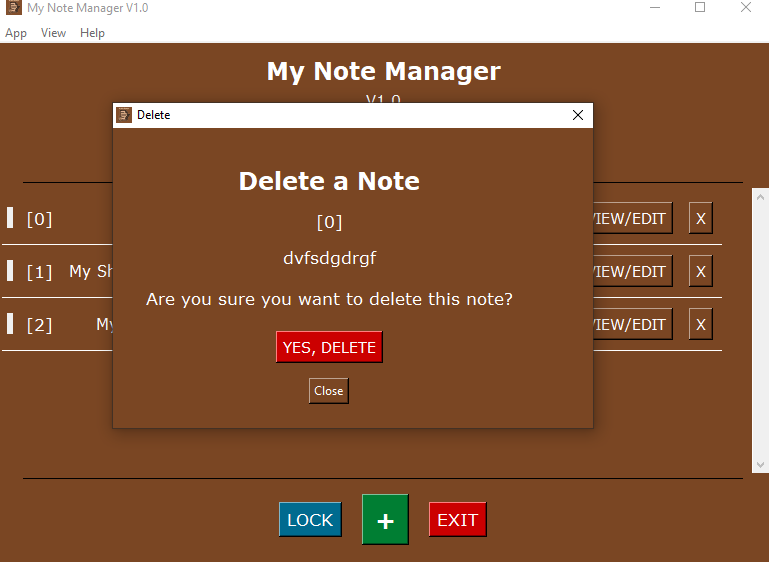
Task: Close the Delete dialog with title-bar X
Action: (x=578, y=115)
